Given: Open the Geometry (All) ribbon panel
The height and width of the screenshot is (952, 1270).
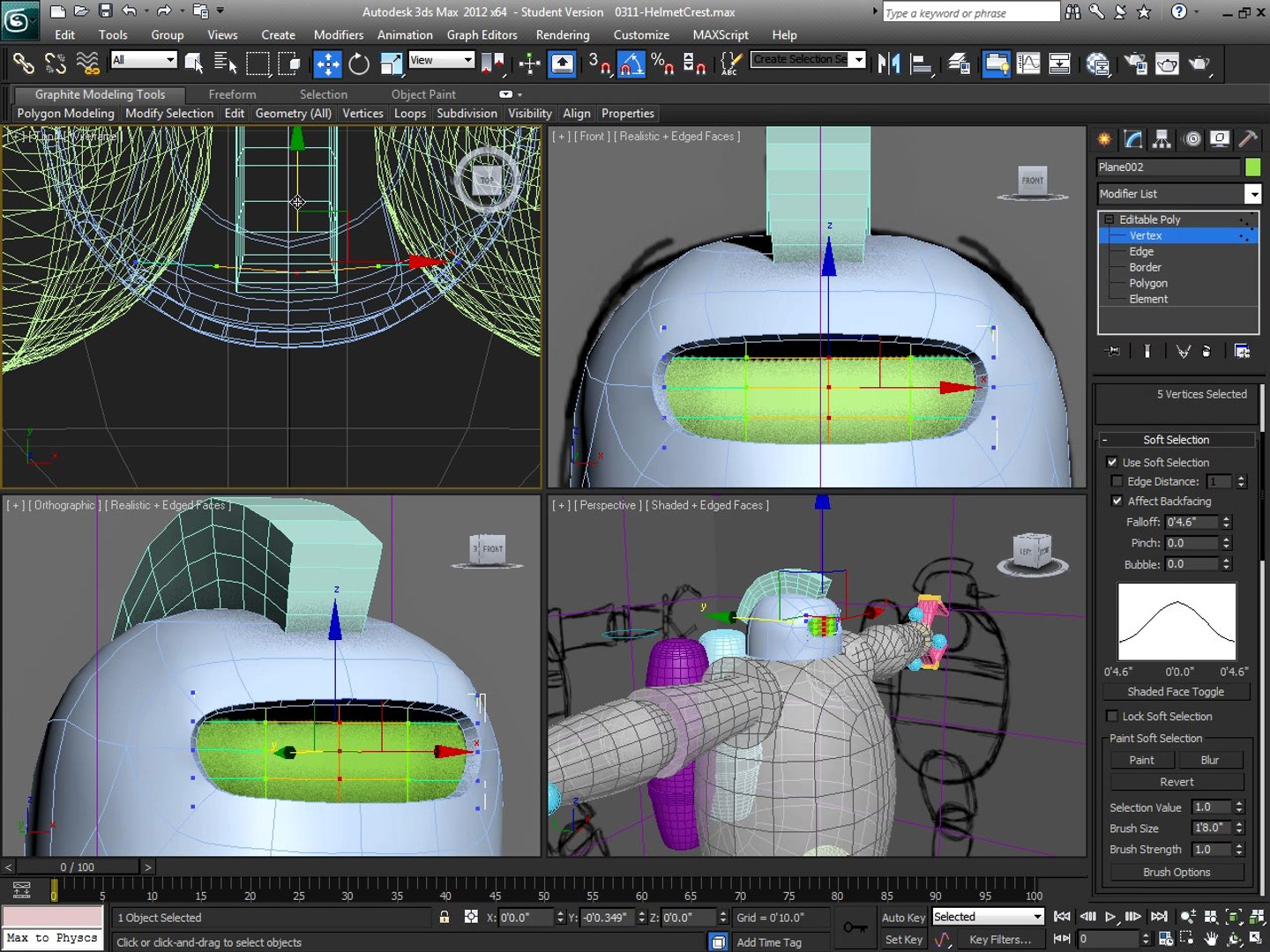Looking at the screenshot, I should click(293, 113).
